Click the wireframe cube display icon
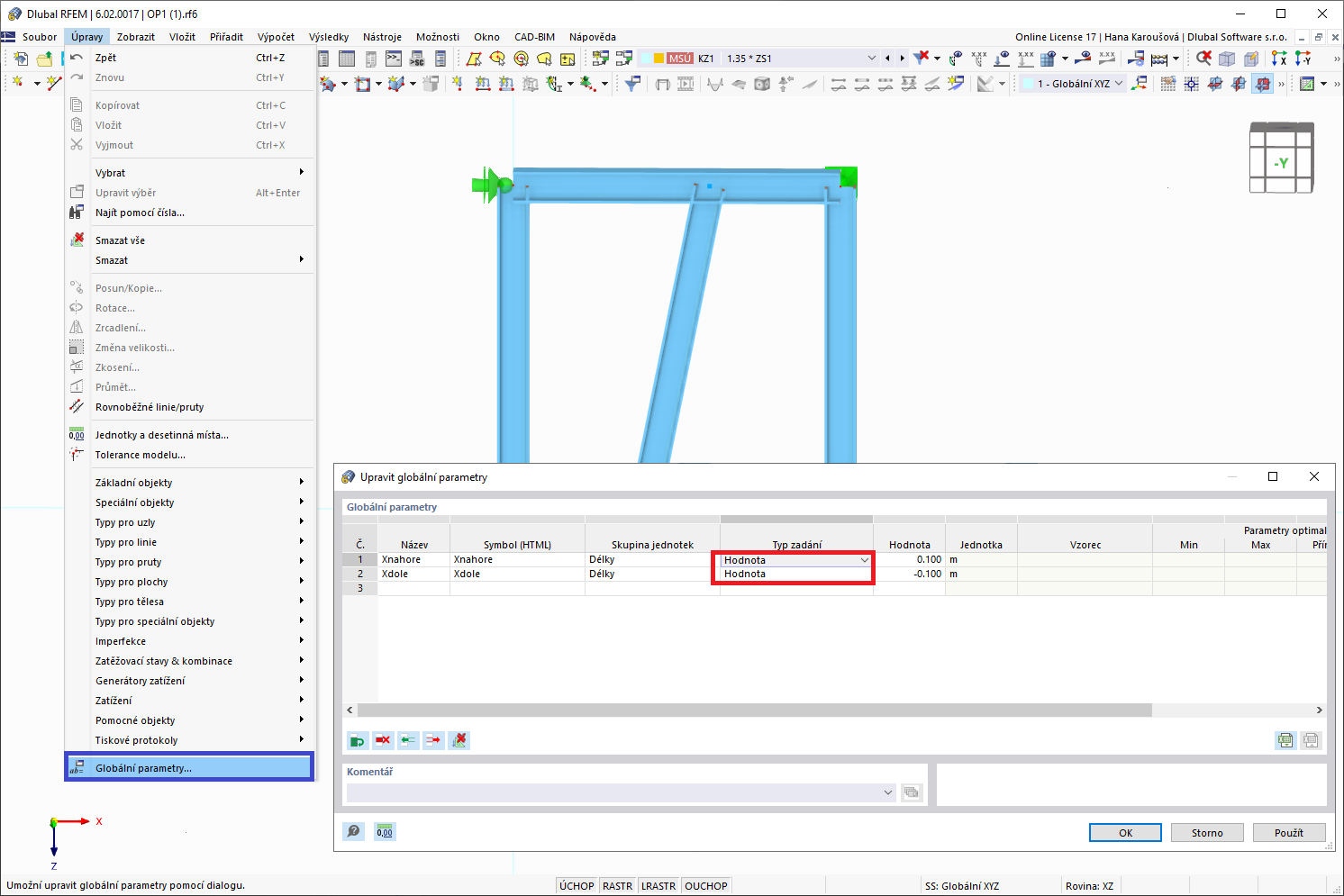Image resolution: width=1344 pixels, height=896 pixels. click(x=1227, y=59)
